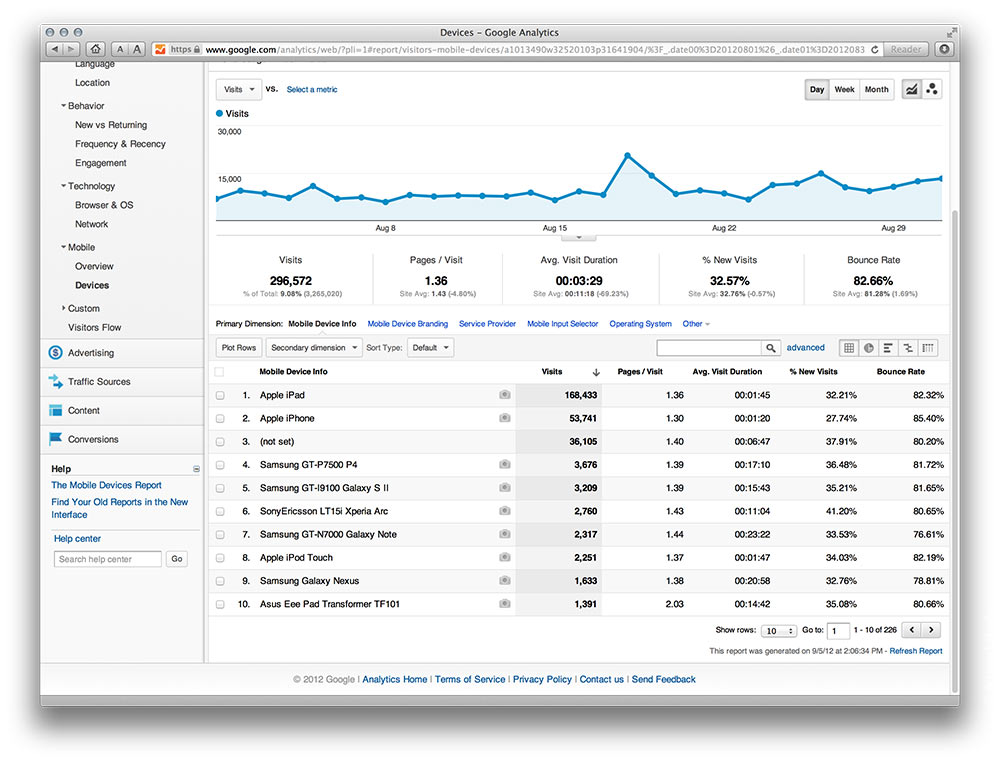Check the SonyEricsson LT15i Xperia Arc checkbox
Image resolution: width=1000 pixels, height=762 pixels.
click(x=220, y=511)
